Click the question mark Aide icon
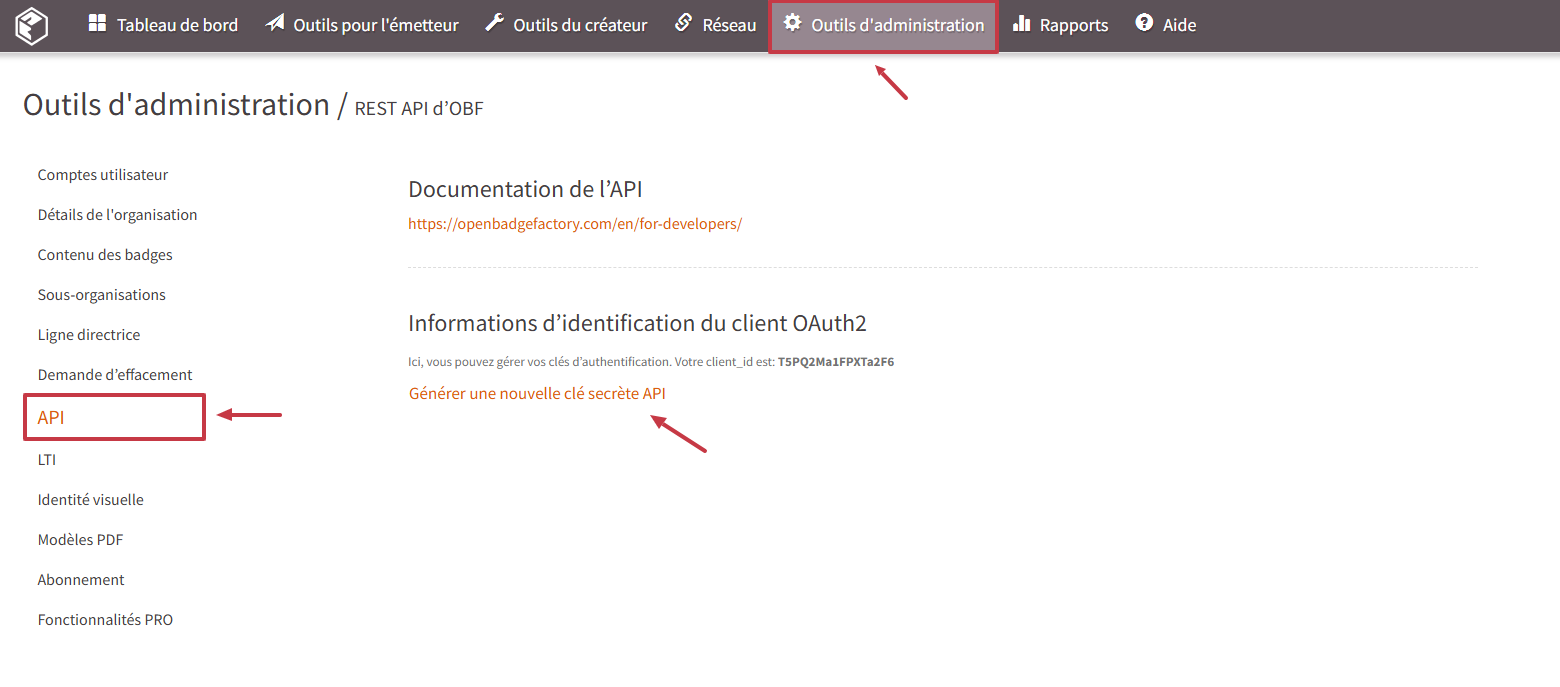The width and height of the screenshot is (1560, 687). (1145, 23)
